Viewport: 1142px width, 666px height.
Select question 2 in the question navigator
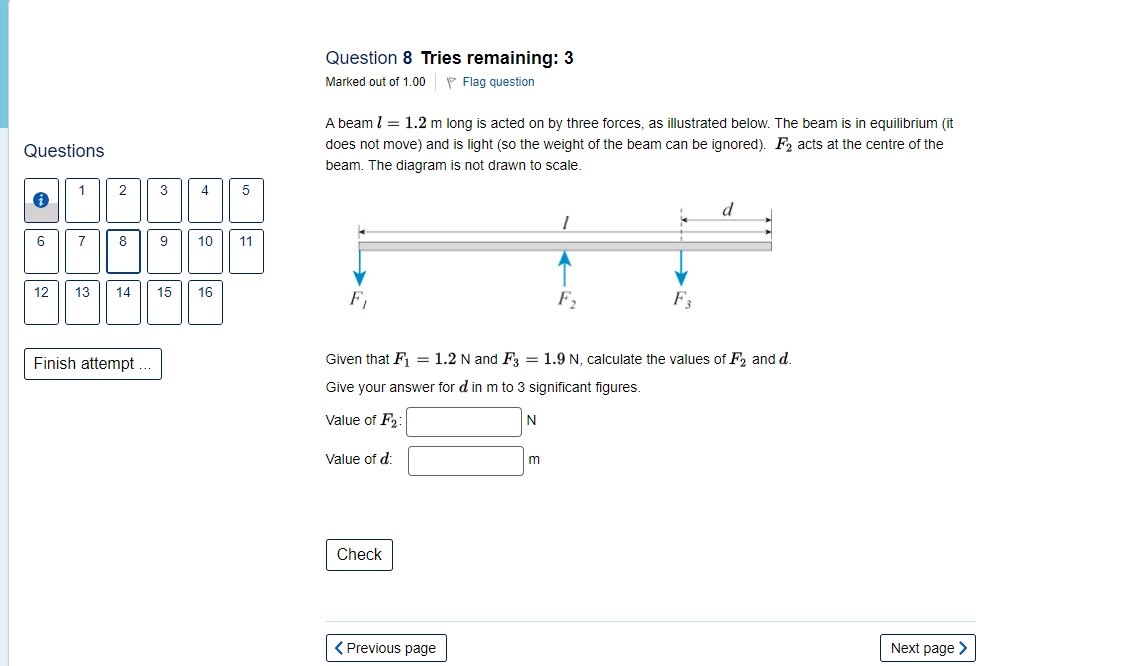tap(122, 201)
